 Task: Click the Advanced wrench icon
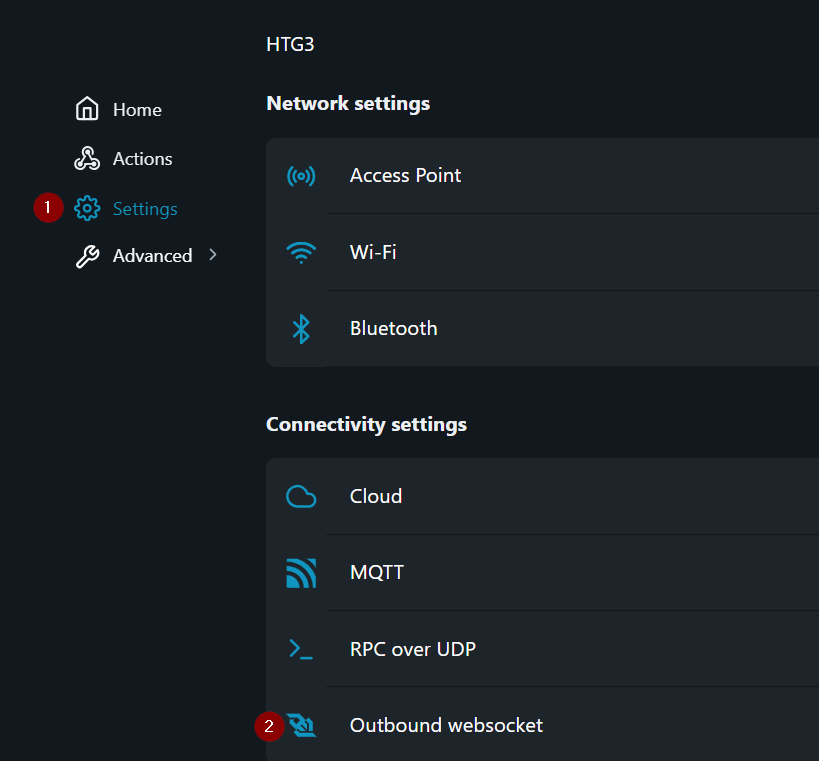(x=88, y=256)
